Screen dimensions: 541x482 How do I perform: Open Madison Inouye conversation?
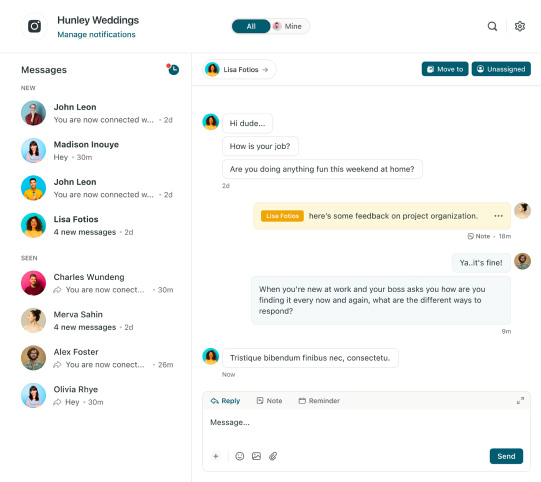tap(97, 151)
